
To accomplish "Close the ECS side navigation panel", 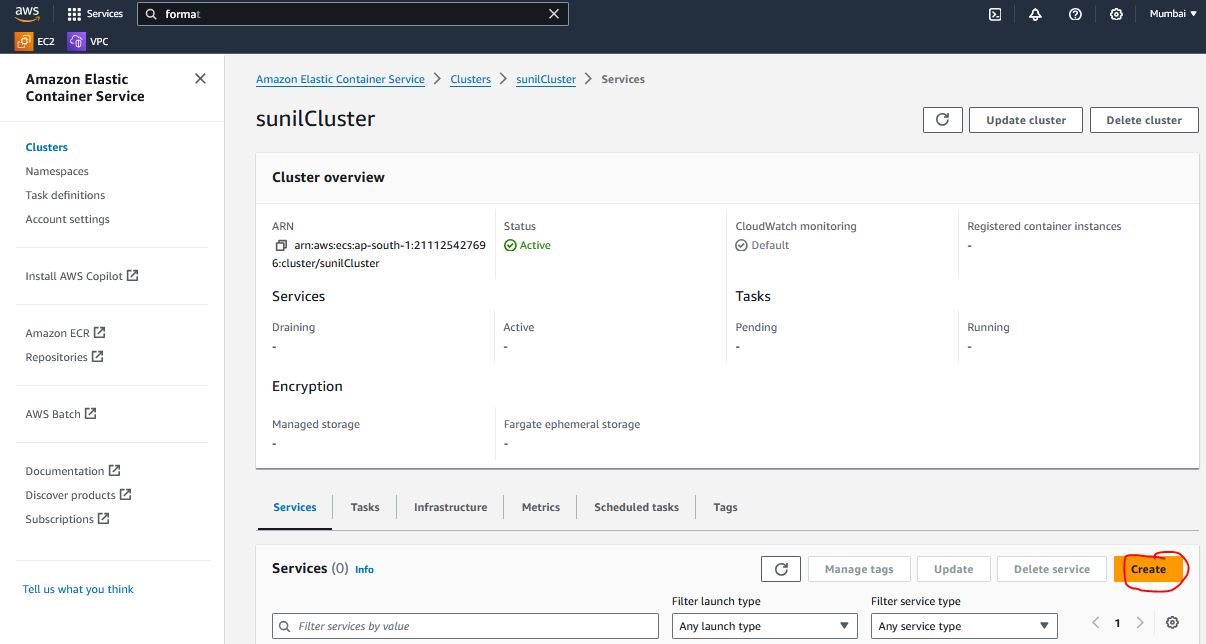I will pos(200,79).
